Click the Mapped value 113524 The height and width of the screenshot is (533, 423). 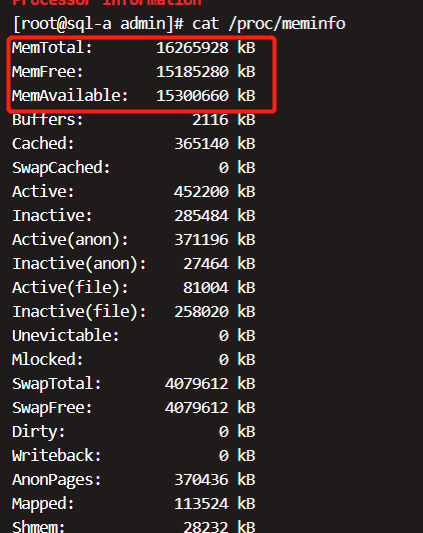pos(201,504)
